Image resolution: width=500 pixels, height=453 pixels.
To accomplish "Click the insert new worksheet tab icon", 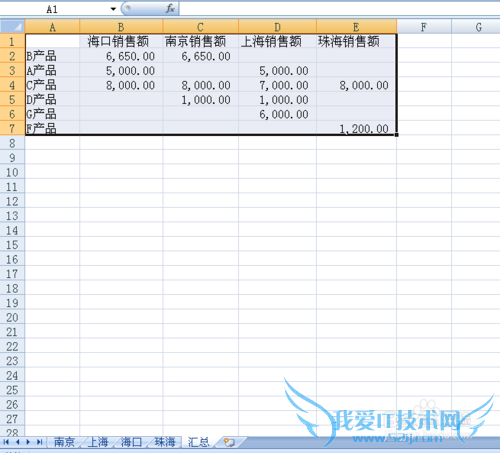I will [x=229, y=442].
